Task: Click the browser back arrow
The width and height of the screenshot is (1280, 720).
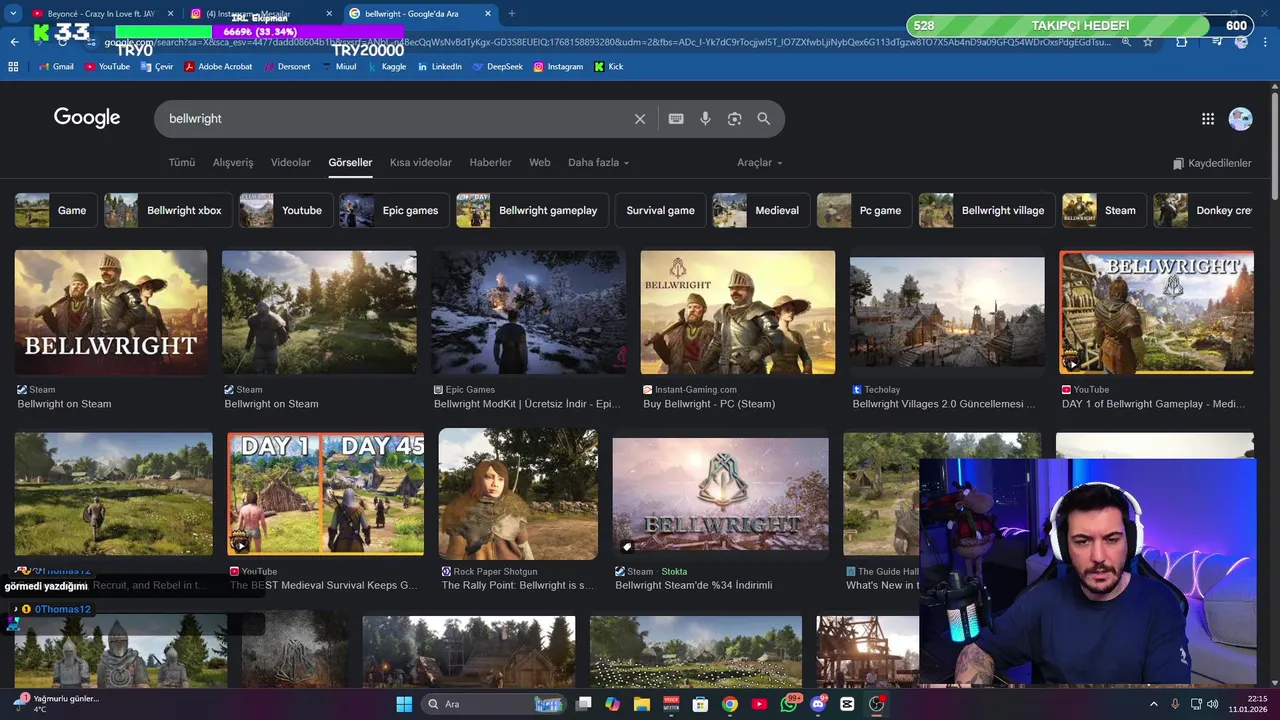Action: 14,42
